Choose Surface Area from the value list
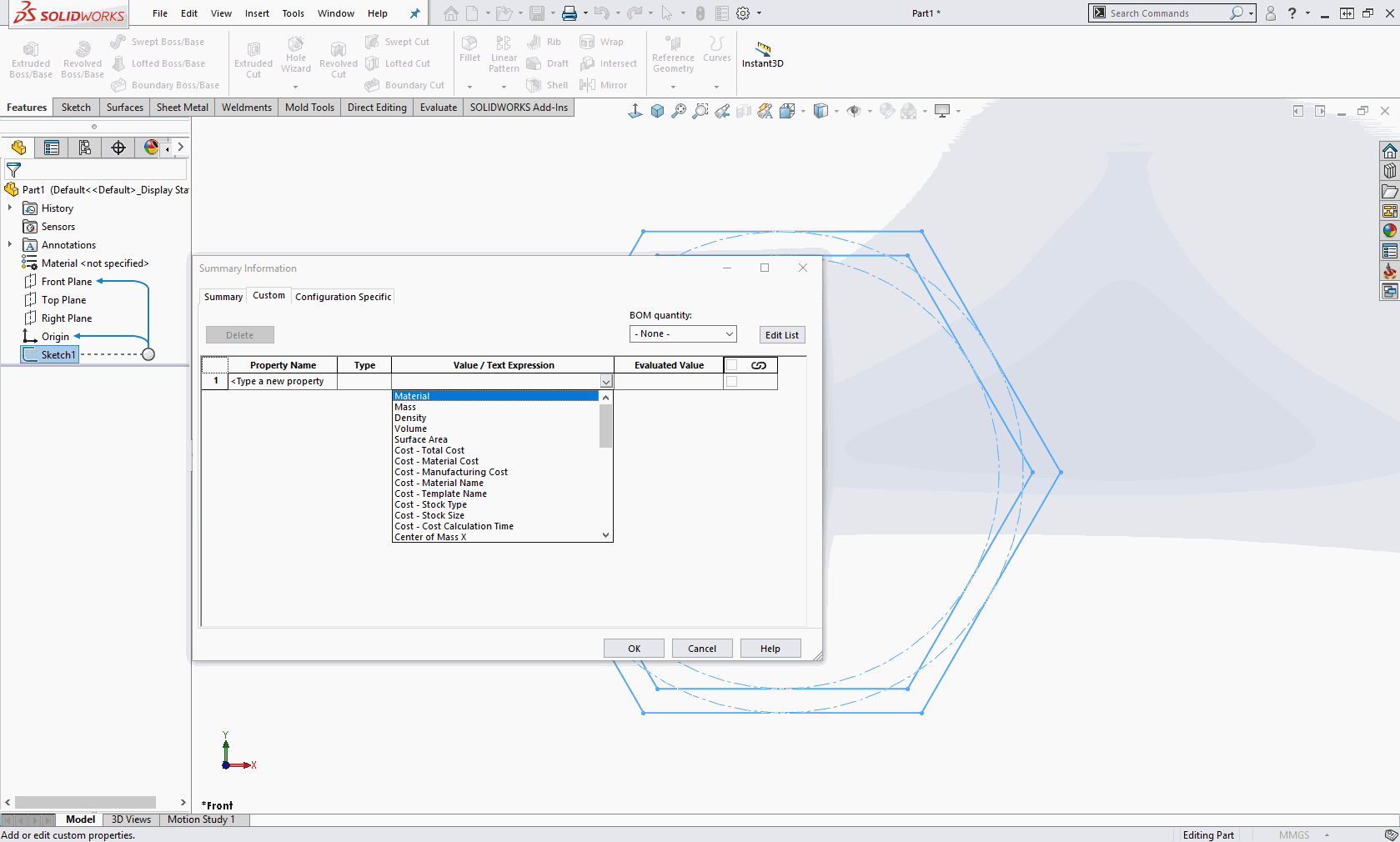The width and height of the screenshot is (1400, 842). [x=421, y=439]
